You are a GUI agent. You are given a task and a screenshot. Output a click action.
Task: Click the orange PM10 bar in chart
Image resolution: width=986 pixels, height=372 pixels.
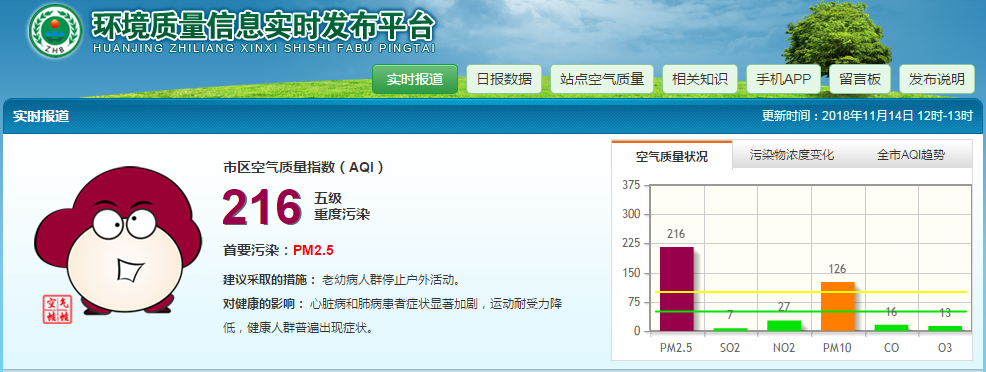coord(838,307)
